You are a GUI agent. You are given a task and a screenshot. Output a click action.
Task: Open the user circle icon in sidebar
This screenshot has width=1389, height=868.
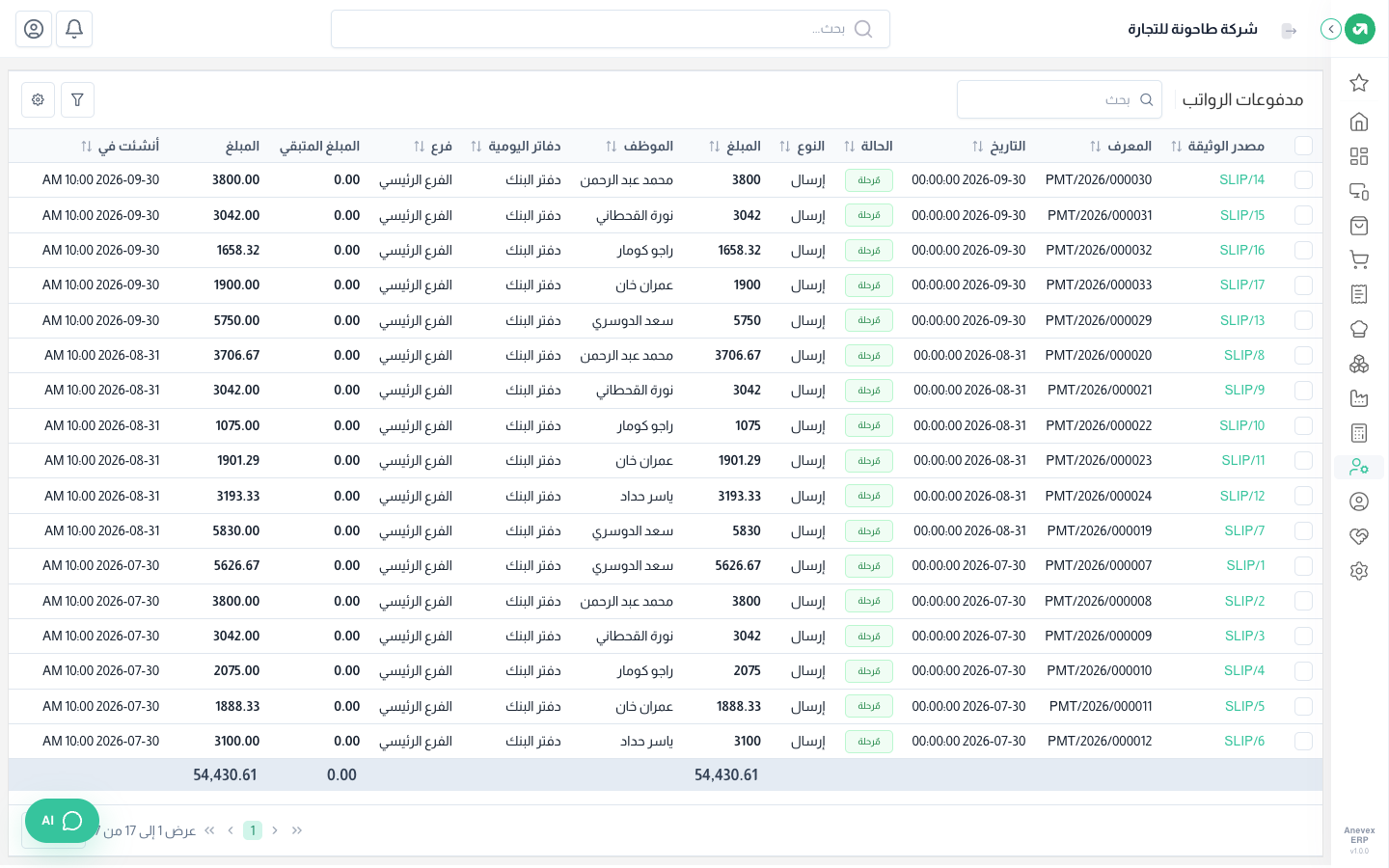1359,502
